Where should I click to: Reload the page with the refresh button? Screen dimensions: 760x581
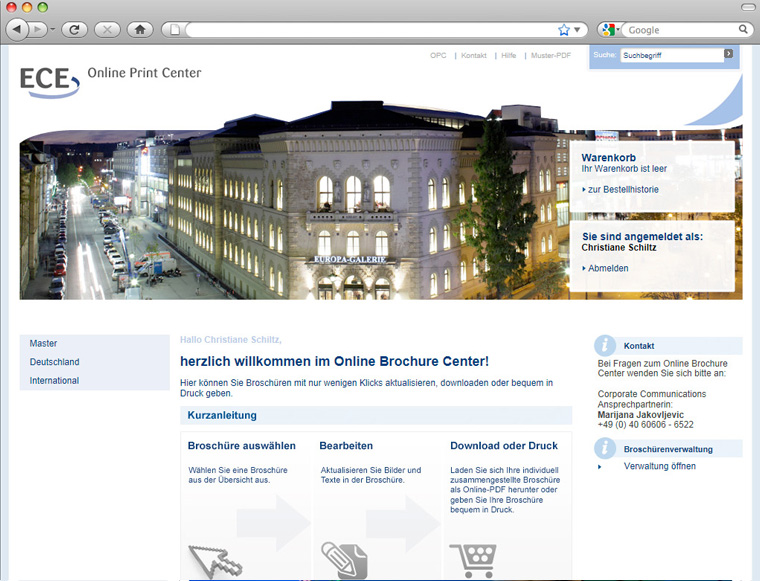[74, 30]
